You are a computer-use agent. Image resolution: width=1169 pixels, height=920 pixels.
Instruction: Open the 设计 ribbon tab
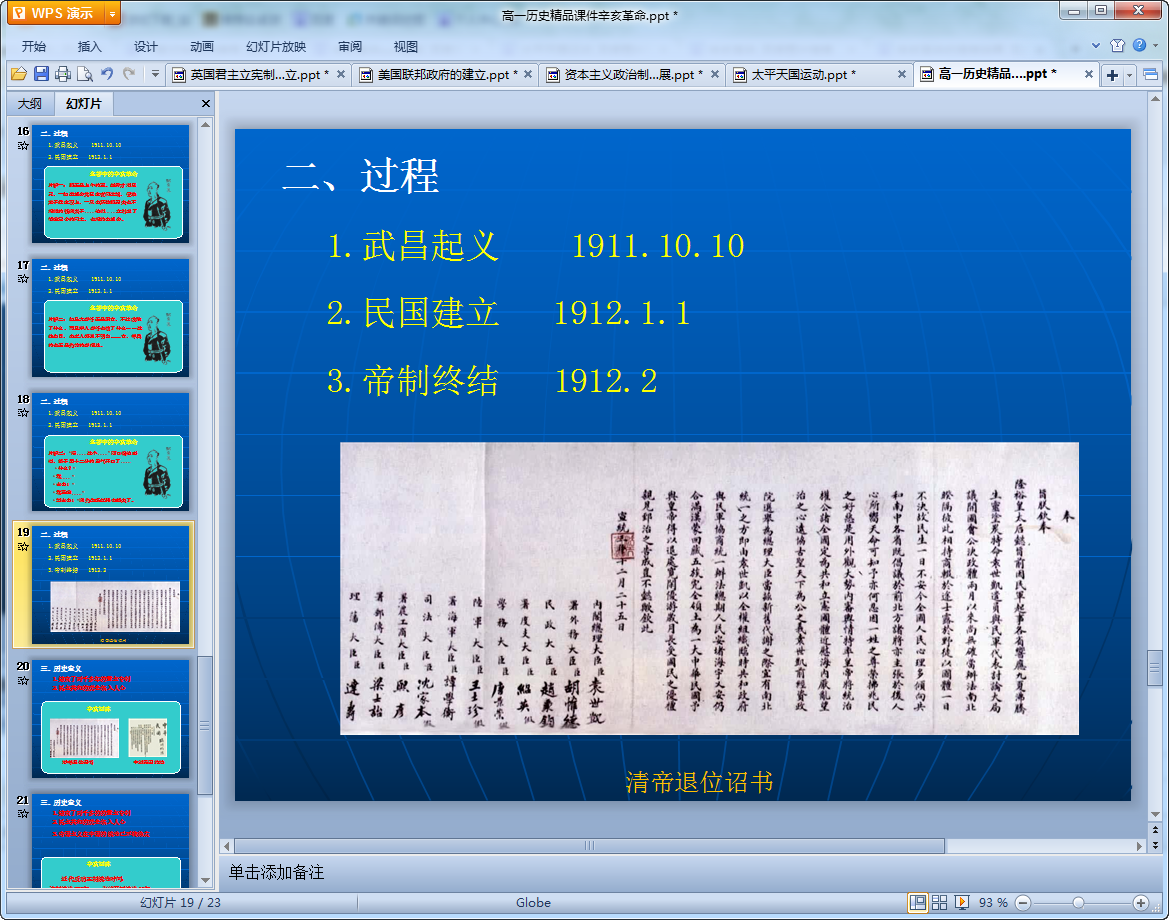point(145,46)
